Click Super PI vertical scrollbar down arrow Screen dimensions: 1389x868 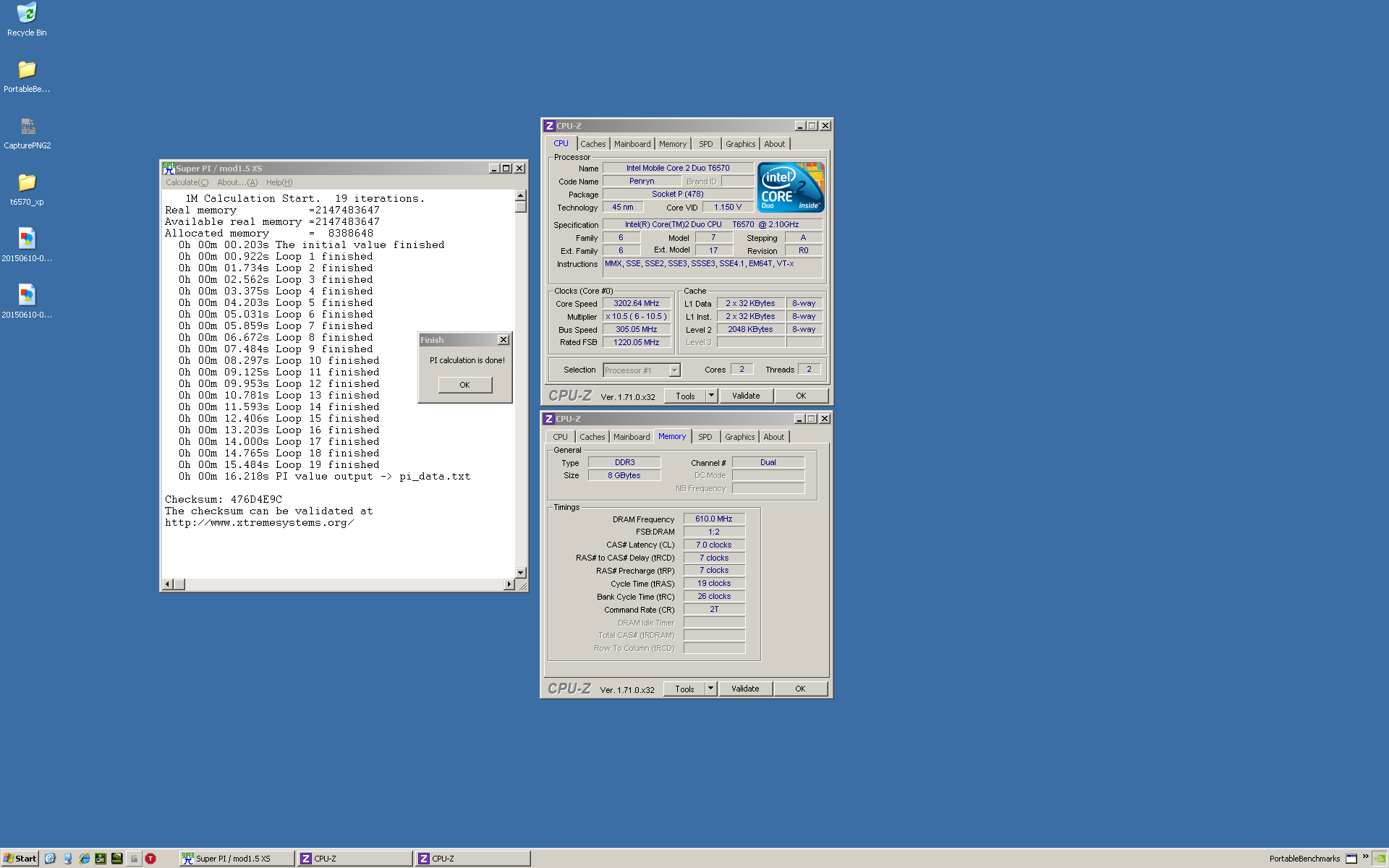(520, 572)
